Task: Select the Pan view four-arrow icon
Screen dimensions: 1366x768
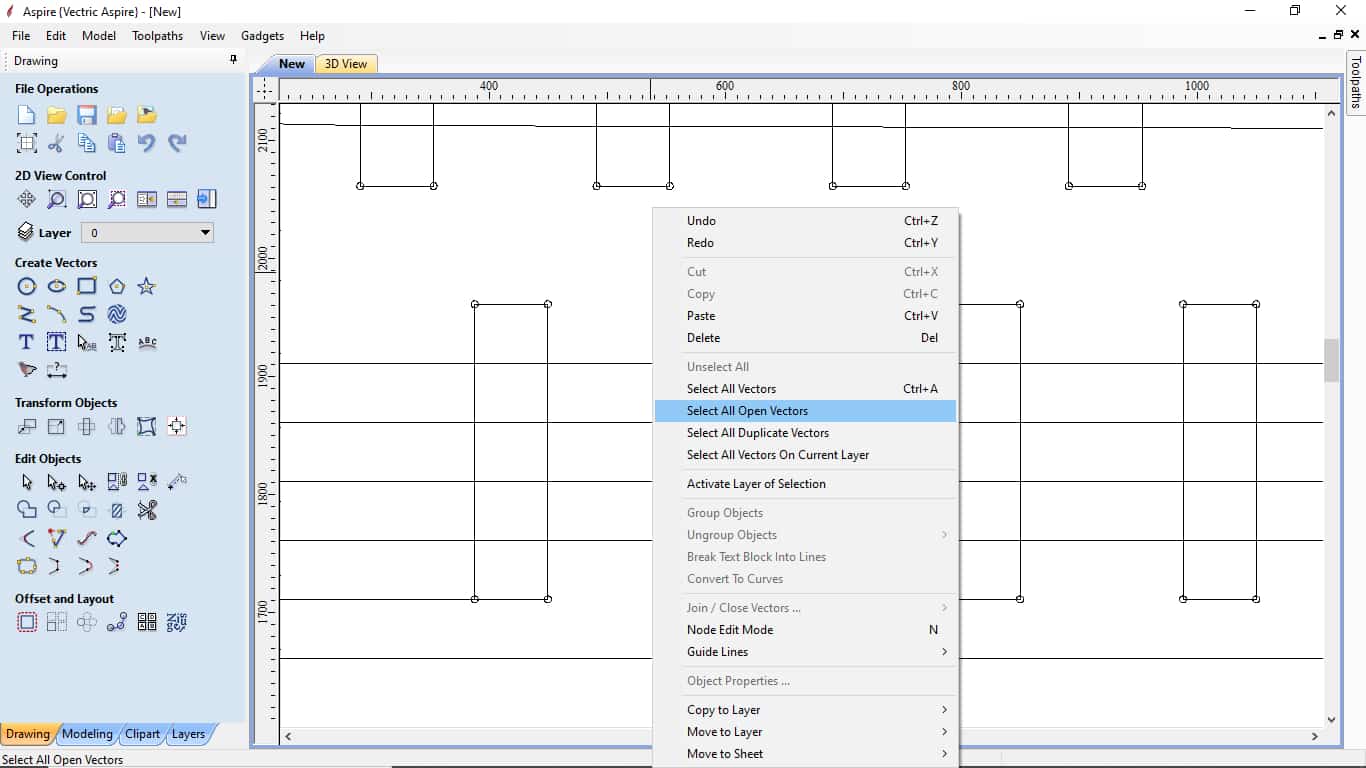Action: [27, 199]
